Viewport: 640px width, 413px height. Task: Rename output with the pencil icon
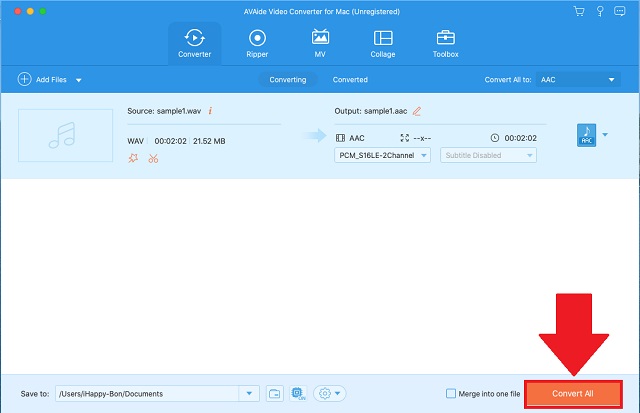coord(417,111)
